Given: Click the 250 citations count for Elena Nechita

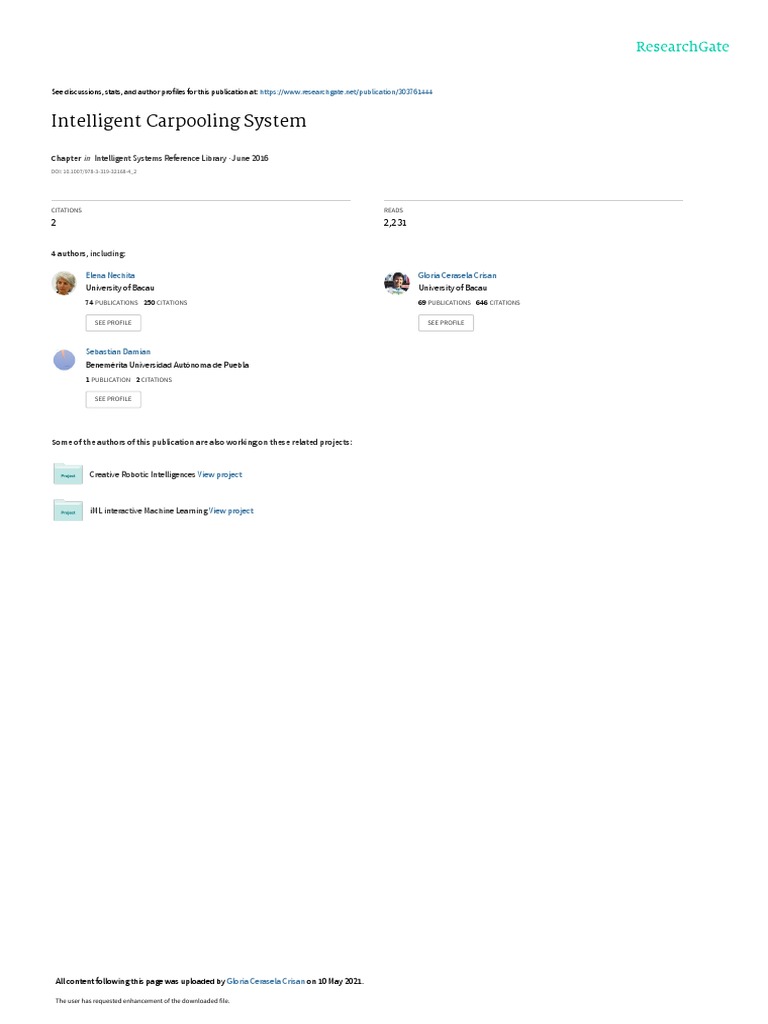Looking at the screenshot, I should point(165,303).
